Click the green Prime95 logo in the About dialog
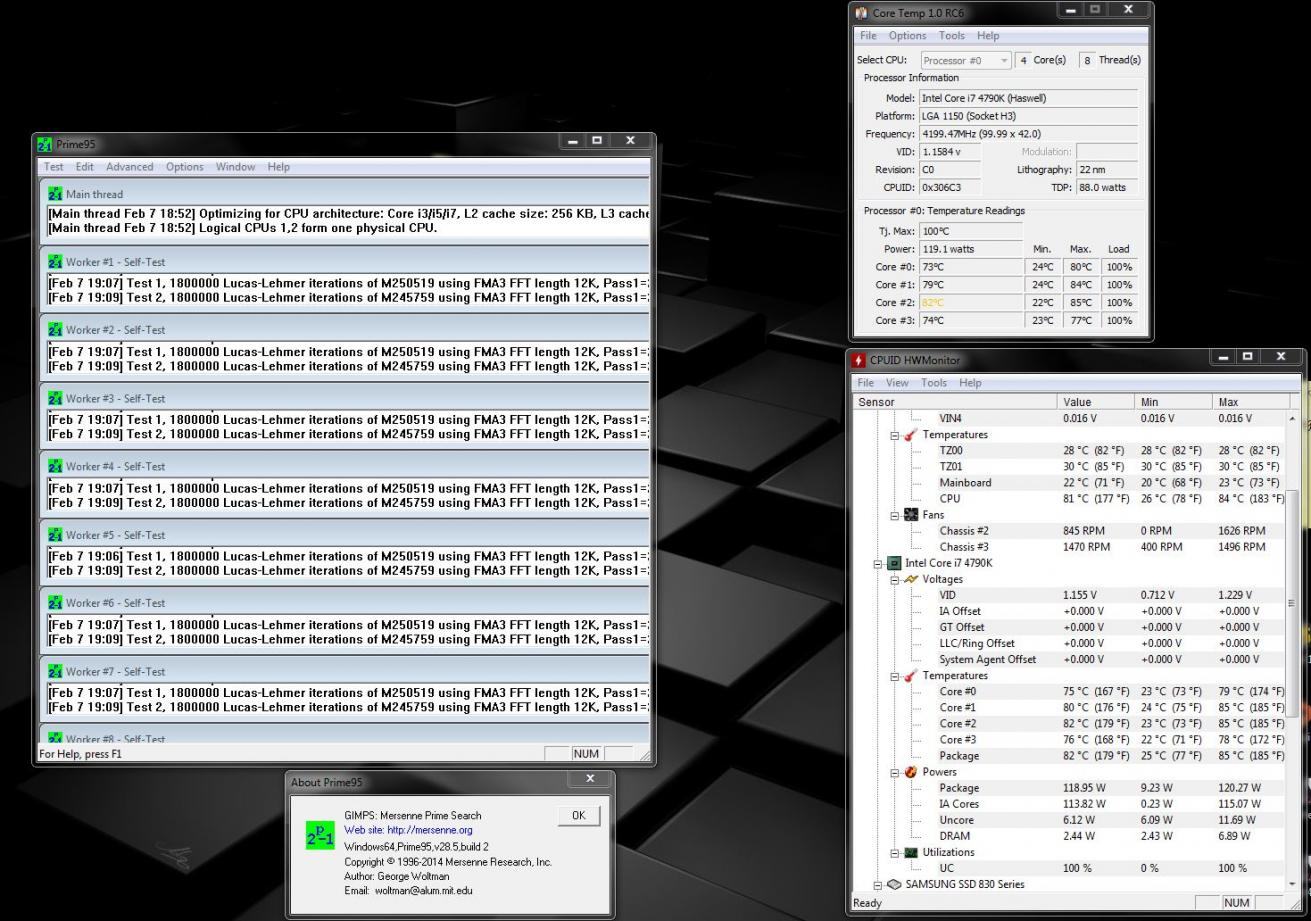1311x921 pixels. (321, 835)
